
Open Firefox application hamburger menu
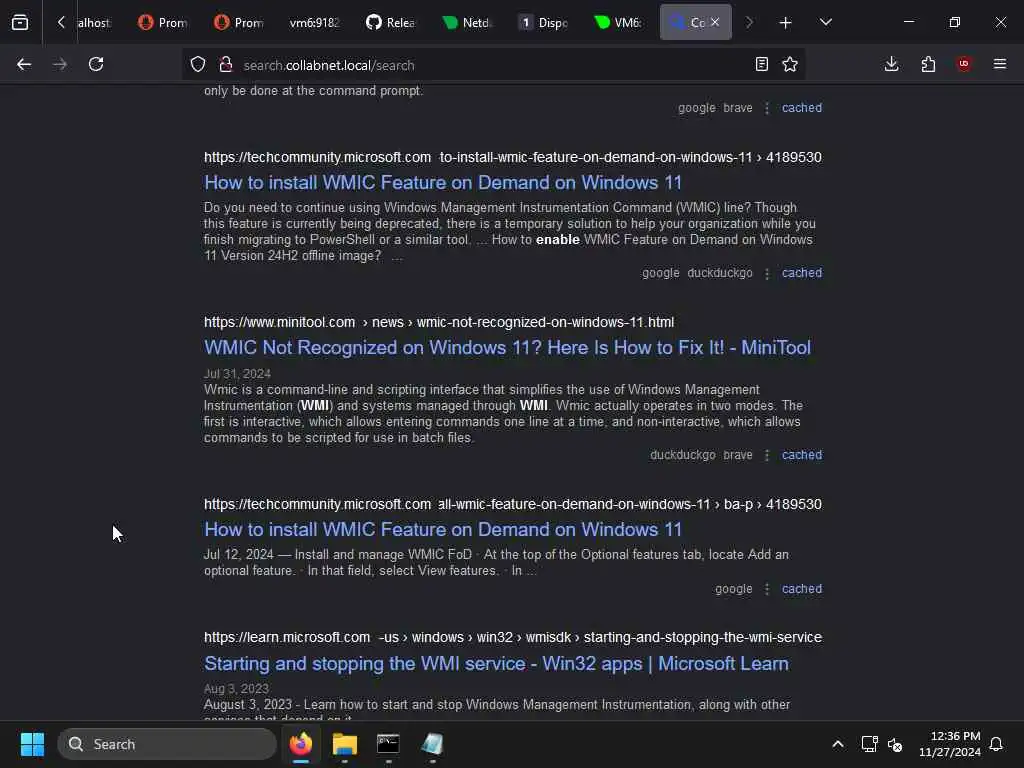coord(1000,65)
